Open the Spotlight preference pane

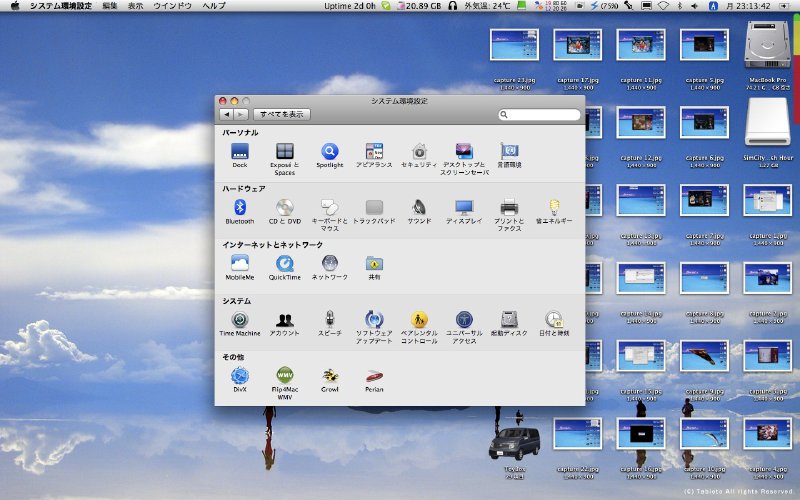click(x=330, y=152)
